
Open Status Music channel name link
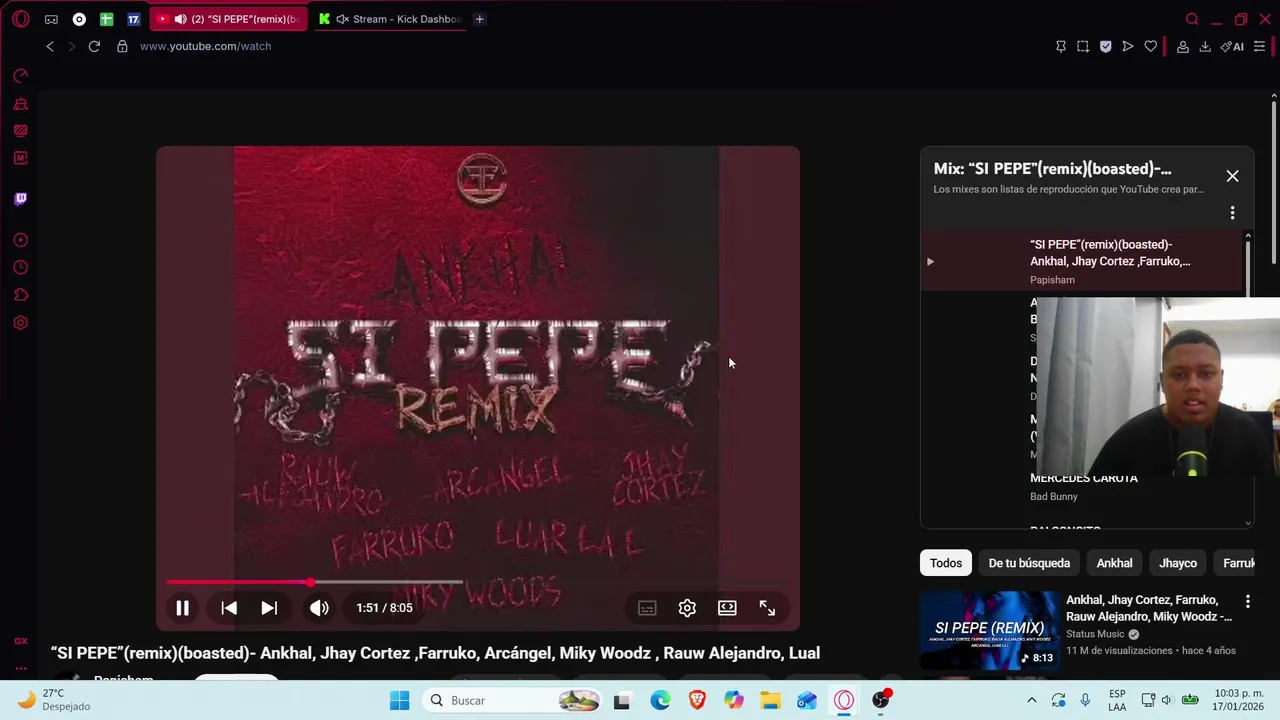pyautogui.click(x=1095, y=634)
